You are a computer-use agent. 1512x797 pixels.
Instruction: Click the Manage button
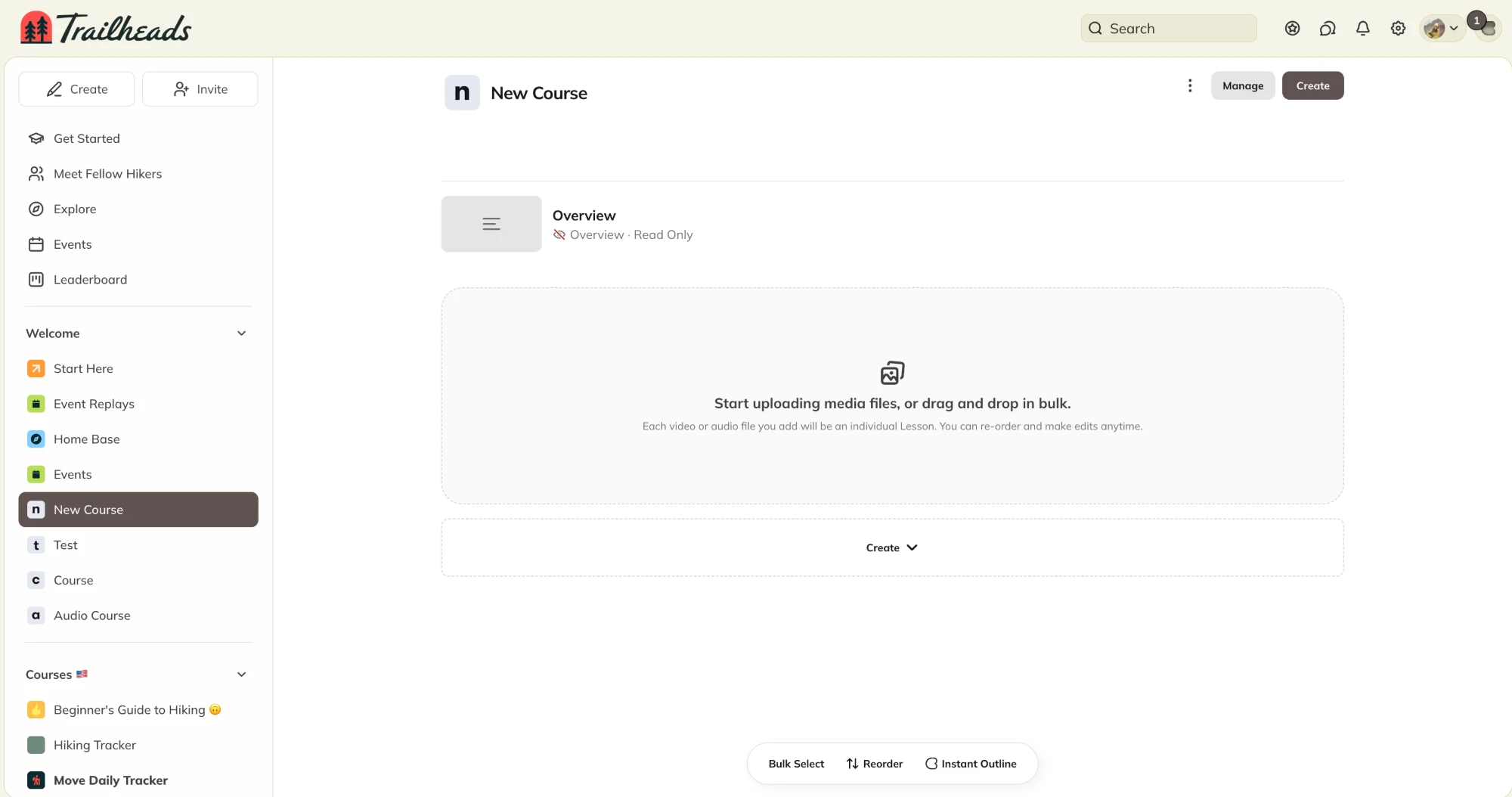coord(1243,85)
